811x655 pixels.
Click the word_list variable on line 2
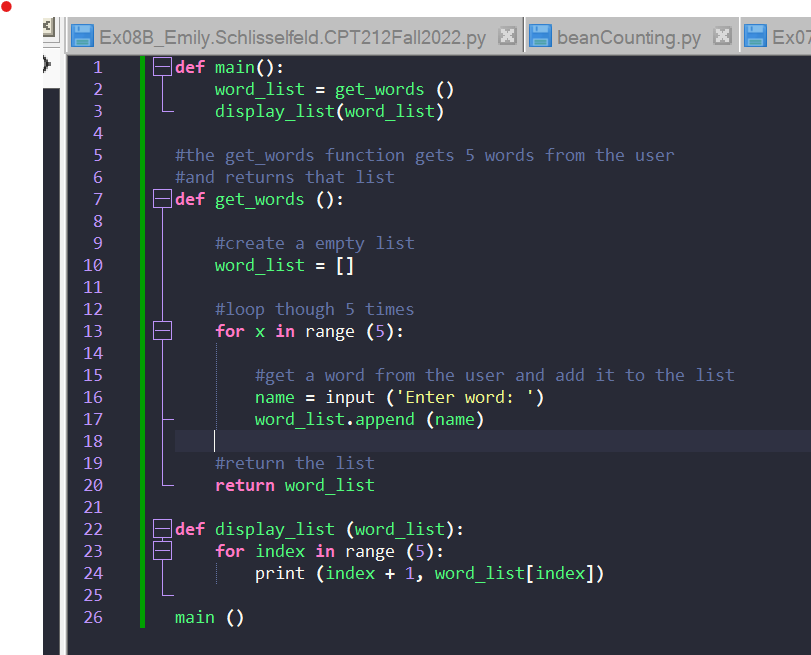pos(259,88)
